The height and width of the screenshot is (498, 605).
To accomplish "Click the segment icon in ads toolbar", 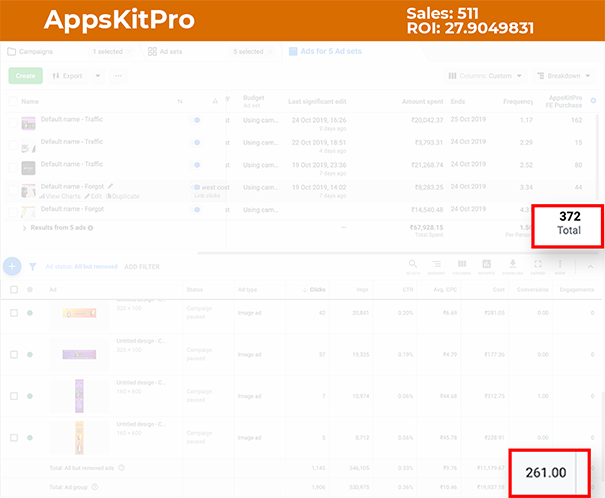I will tap(437, 266).
